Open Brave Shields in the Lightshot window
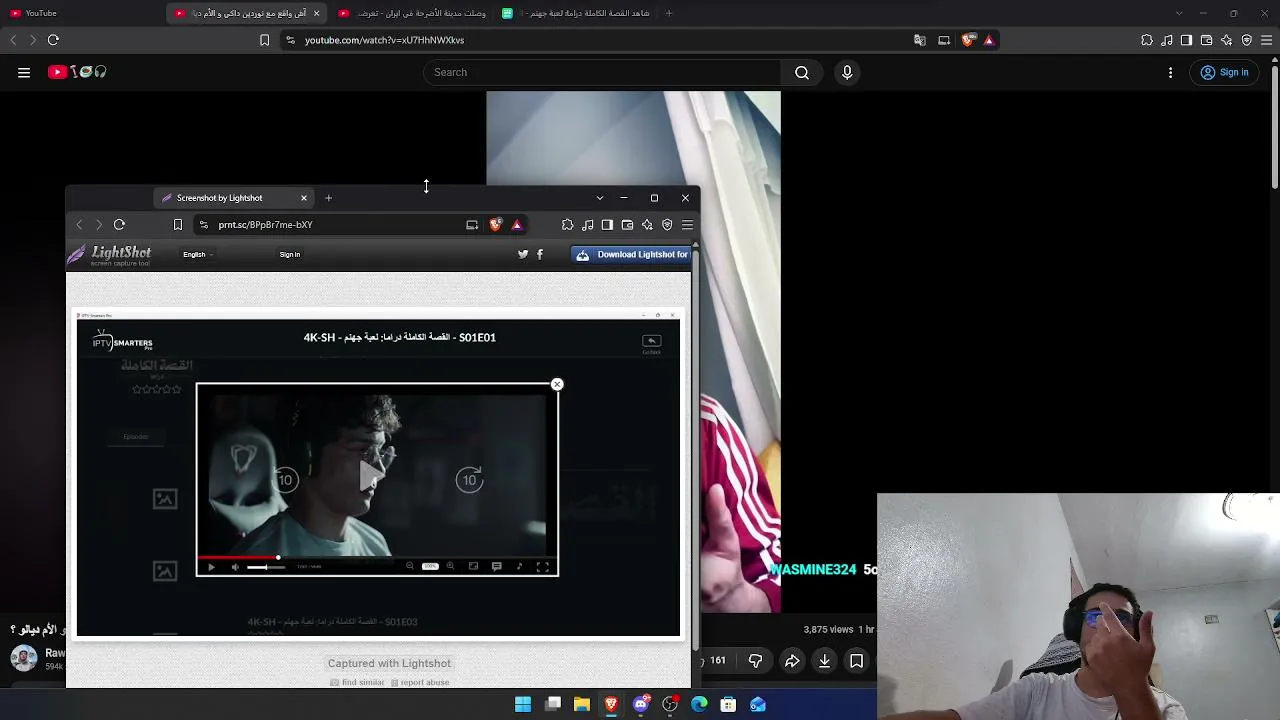 [495, 225]
